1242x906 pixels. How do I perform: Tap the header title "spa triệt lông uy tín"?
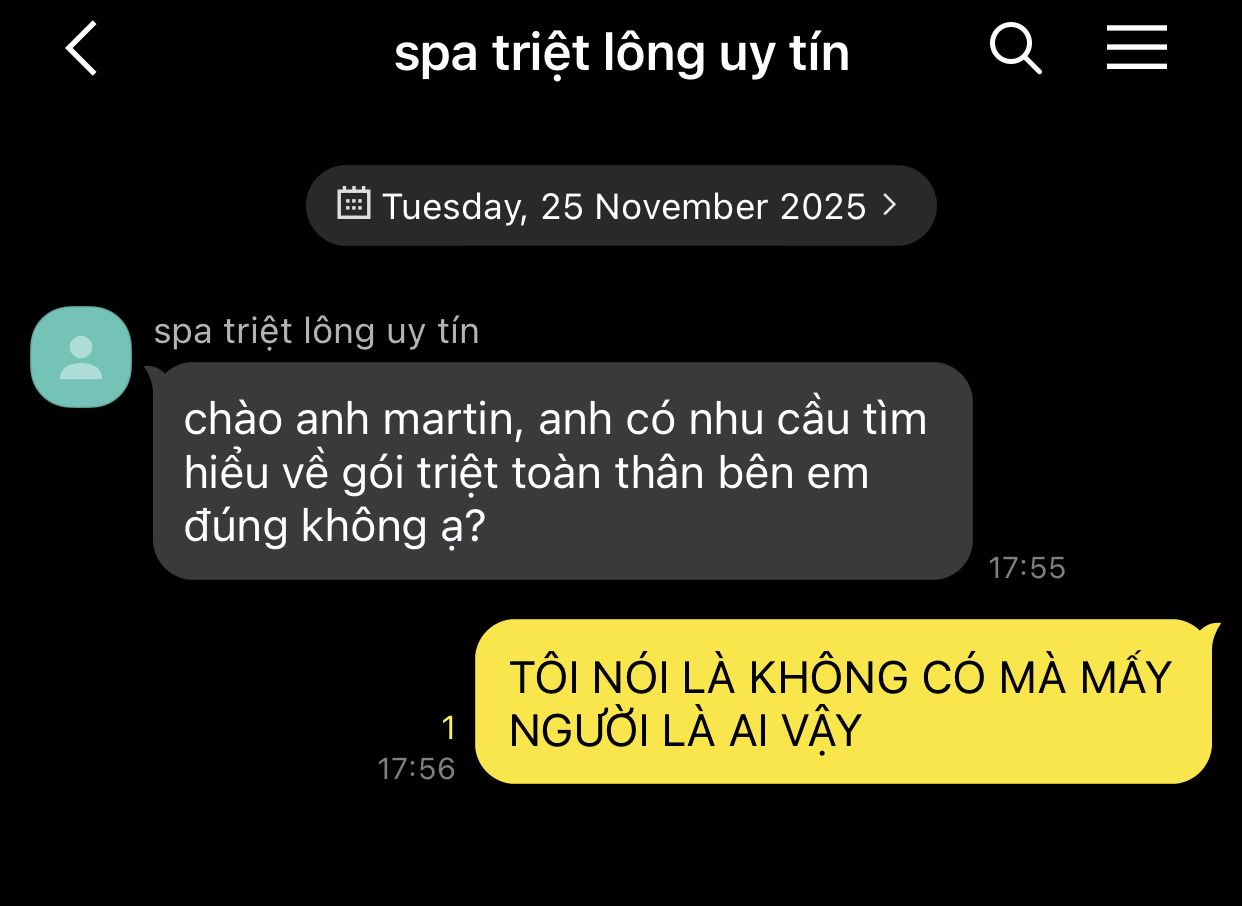click(x=622, y=53)
